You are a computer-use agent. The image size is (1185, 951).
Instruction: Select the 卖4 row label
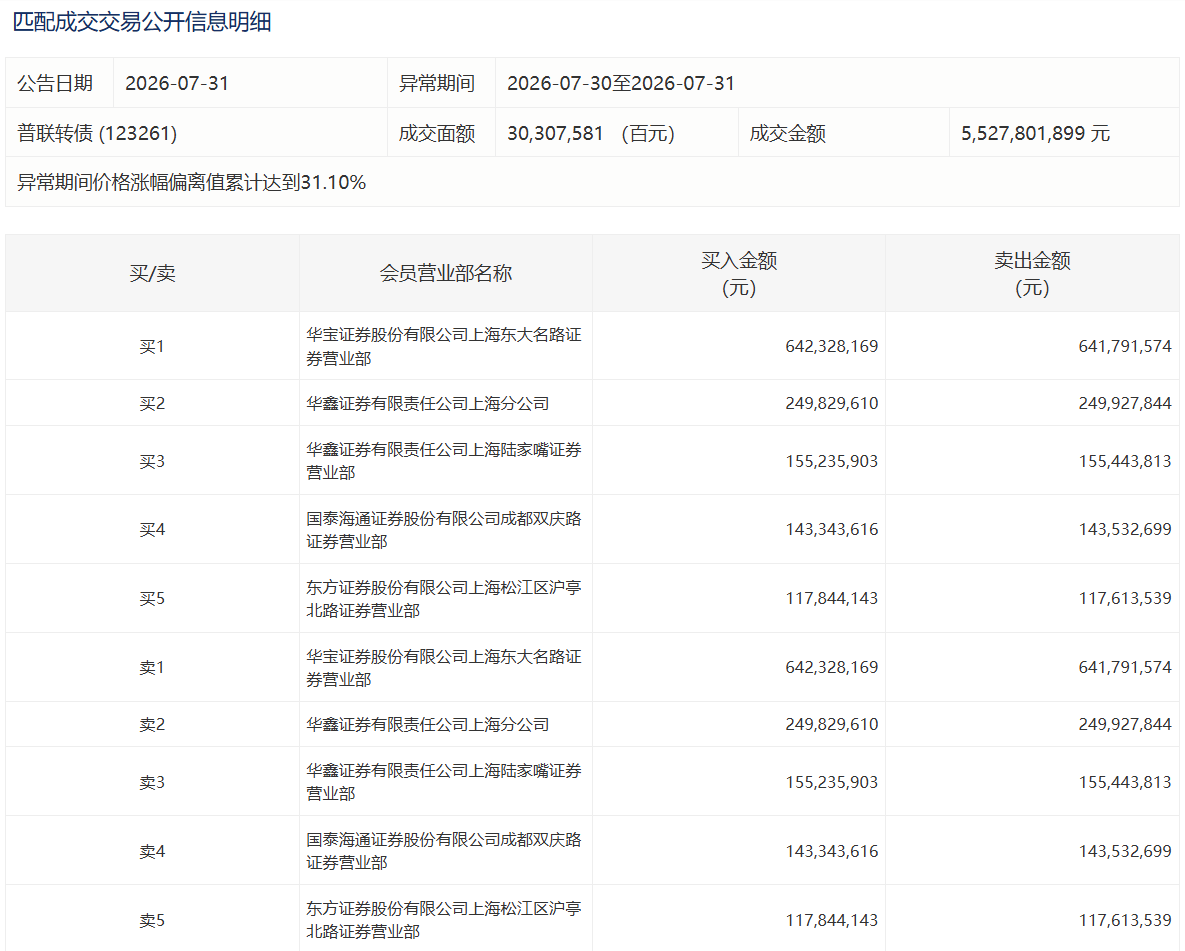click(152, 851)
